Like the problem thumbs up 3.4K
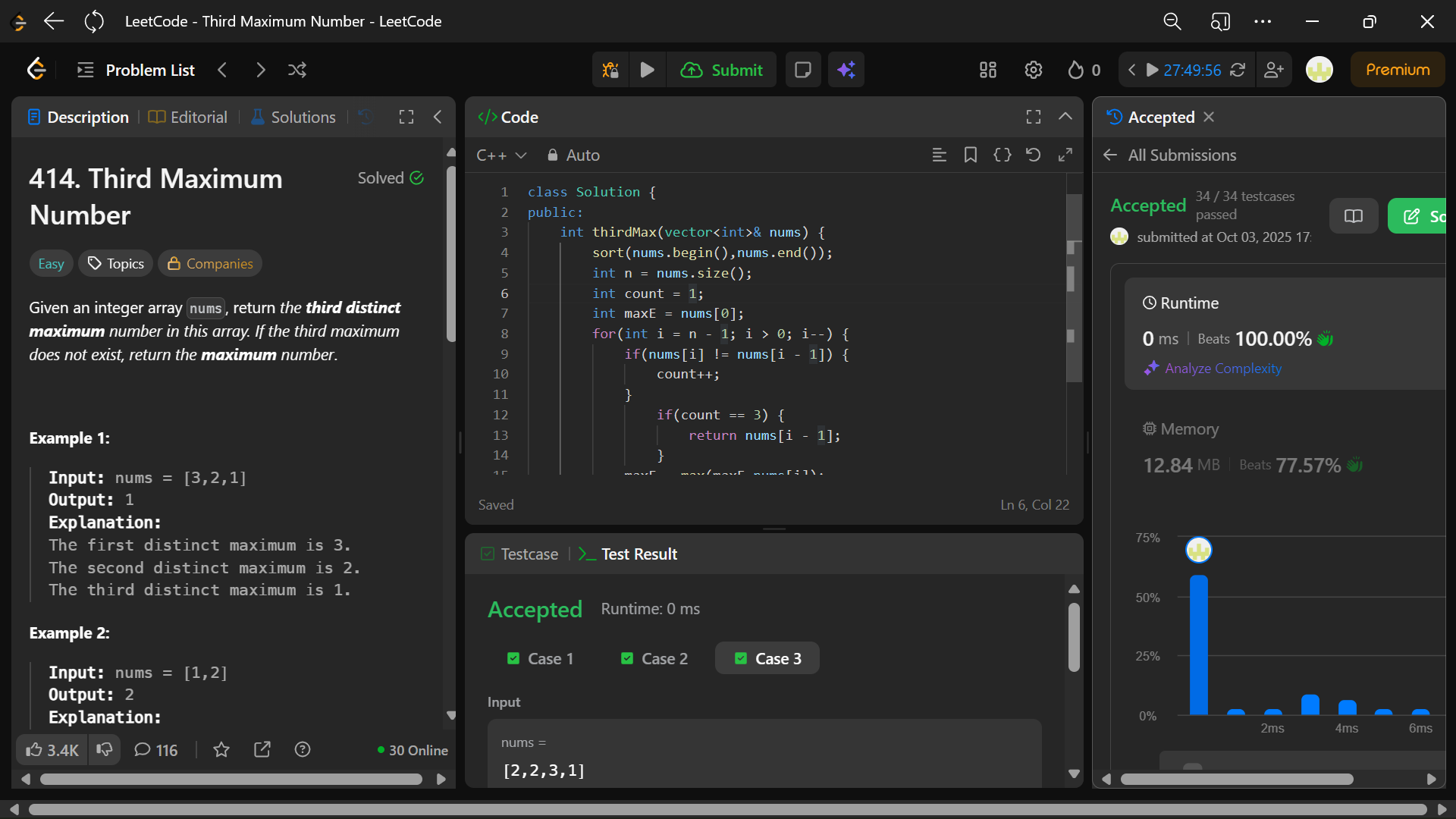The width and height of the screenshot is (1456, 819). click(52, 750)
